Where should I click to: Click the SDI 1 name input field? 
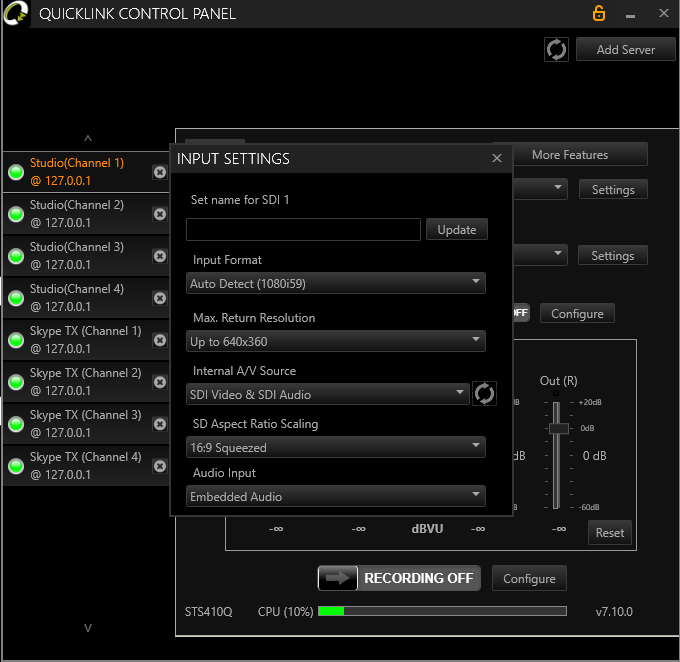click(x=303, y=229)
